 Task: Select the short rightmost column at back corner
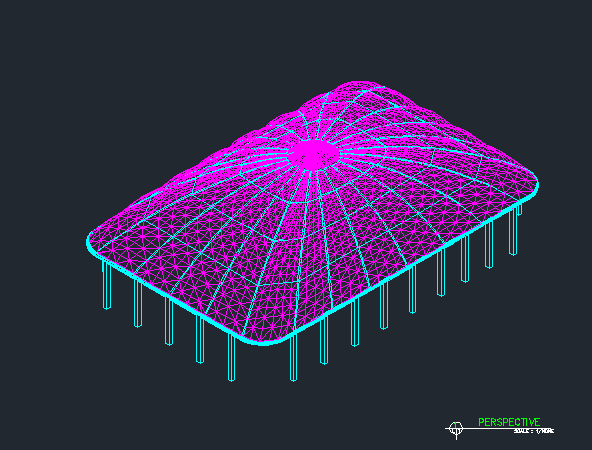pyautogui.click(x=519, y=210)
